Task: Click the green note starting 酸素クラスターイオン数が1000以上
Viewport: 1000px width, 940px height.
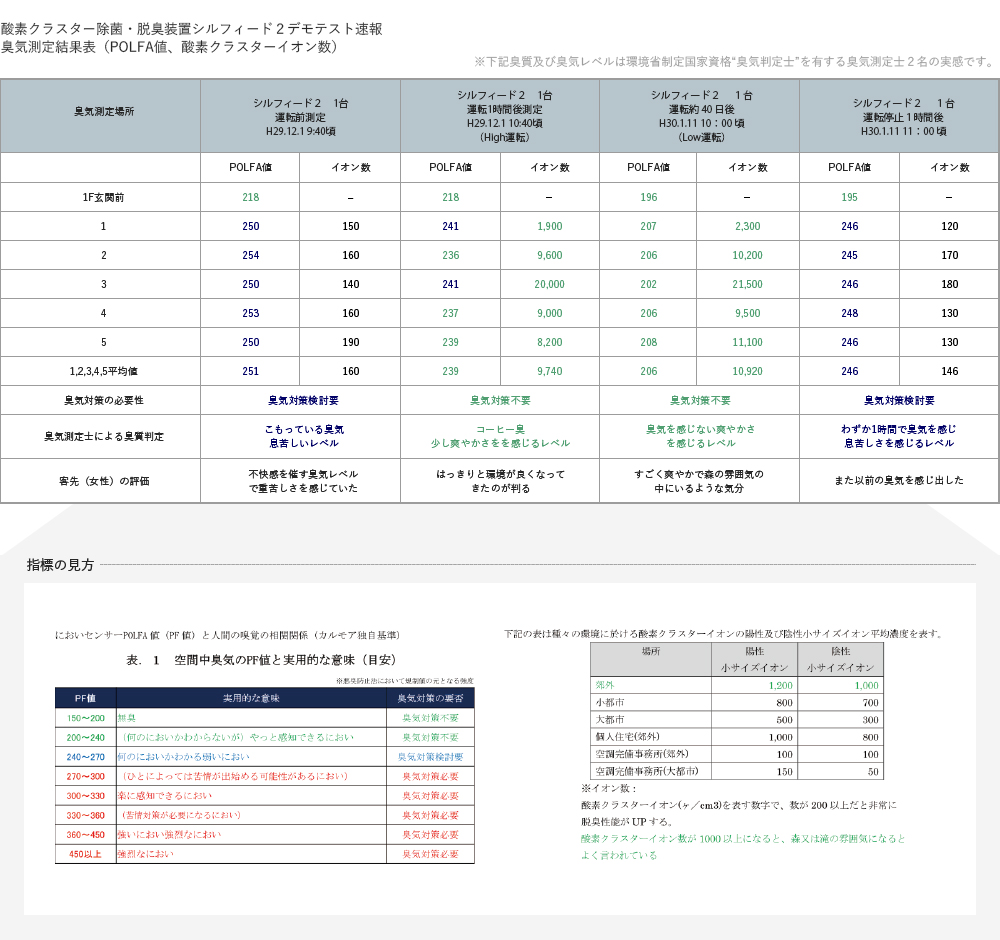Action: pos(743,847)
